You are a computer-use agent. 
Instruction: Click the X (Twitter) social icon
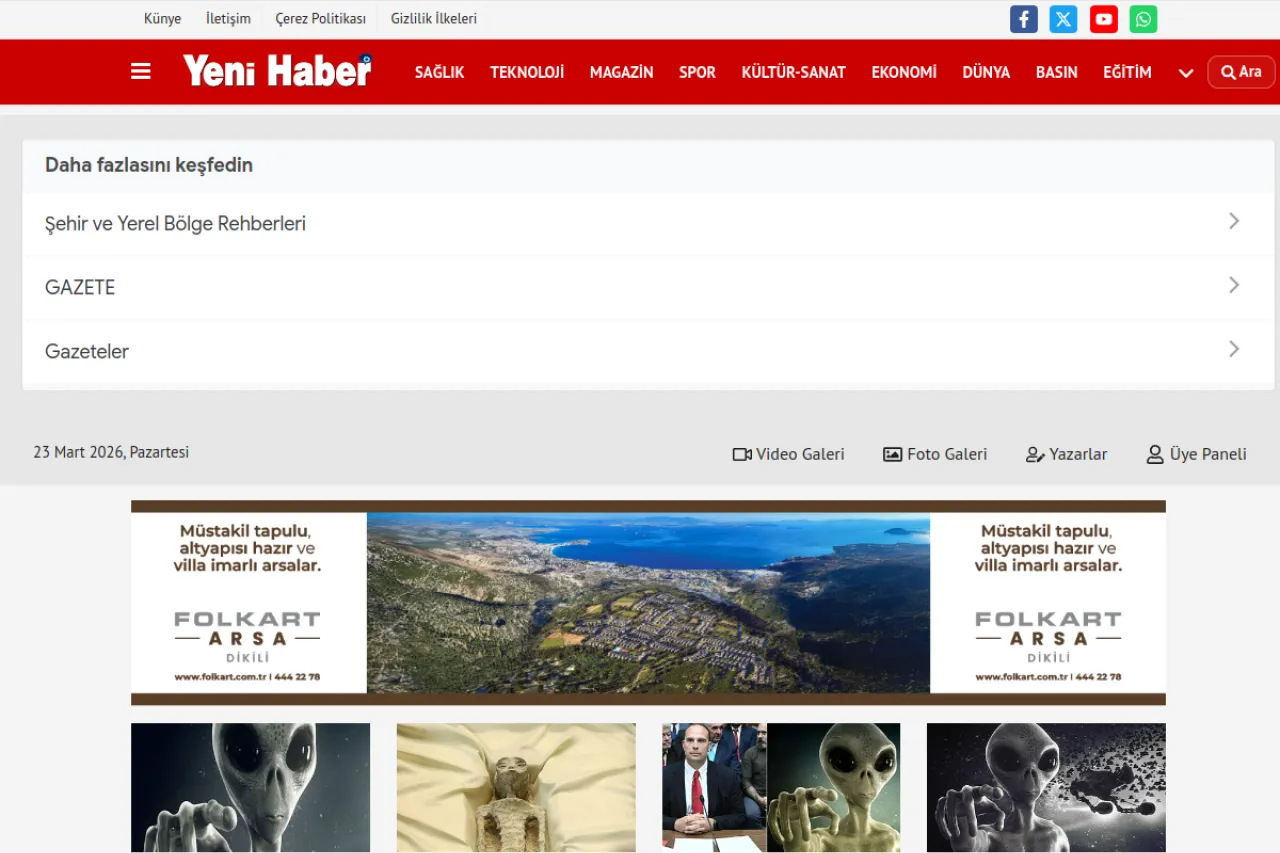1063,19
